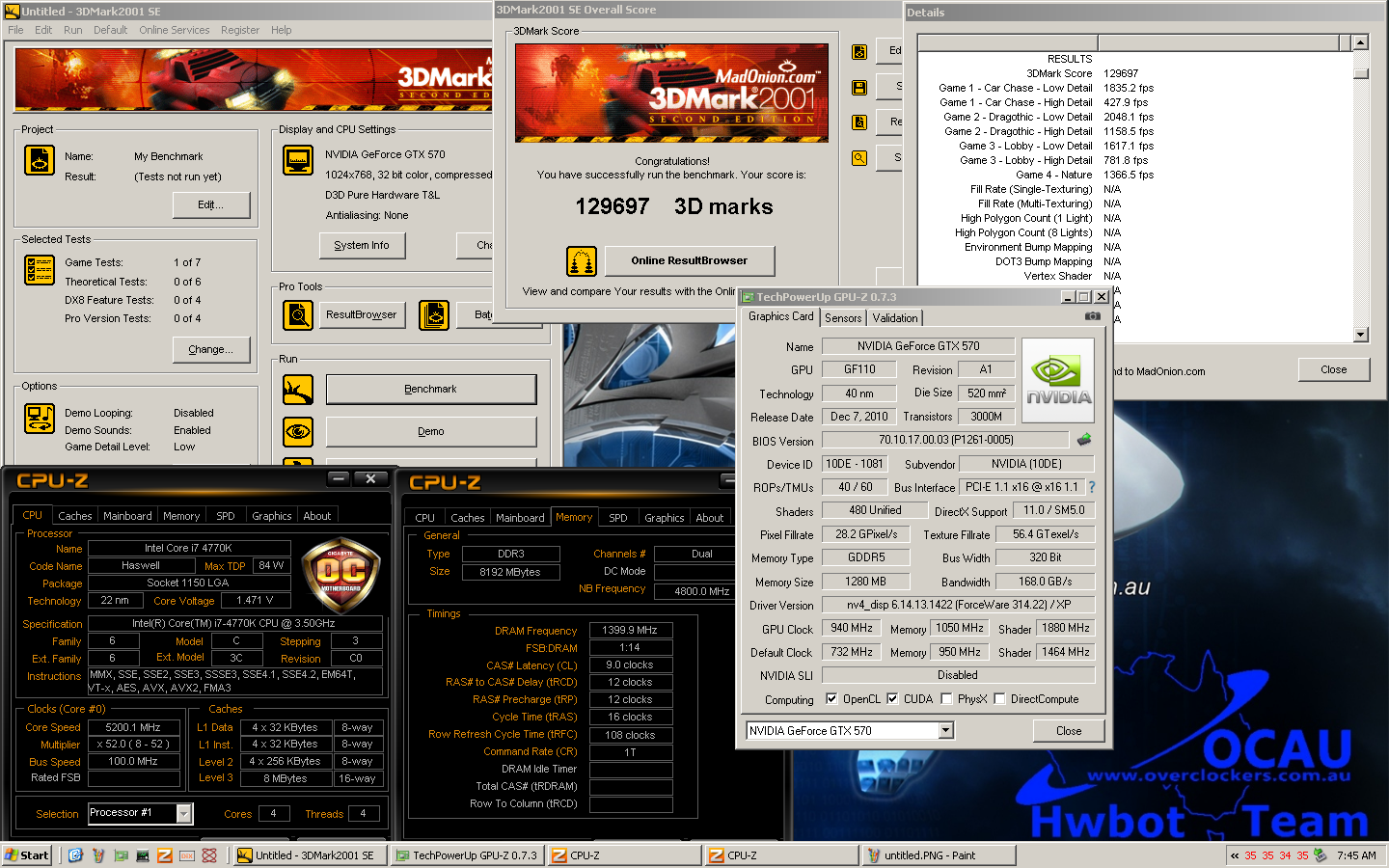
Task: Click the topmost yellow project icon beside Ed button
Action: pos(859,52)
